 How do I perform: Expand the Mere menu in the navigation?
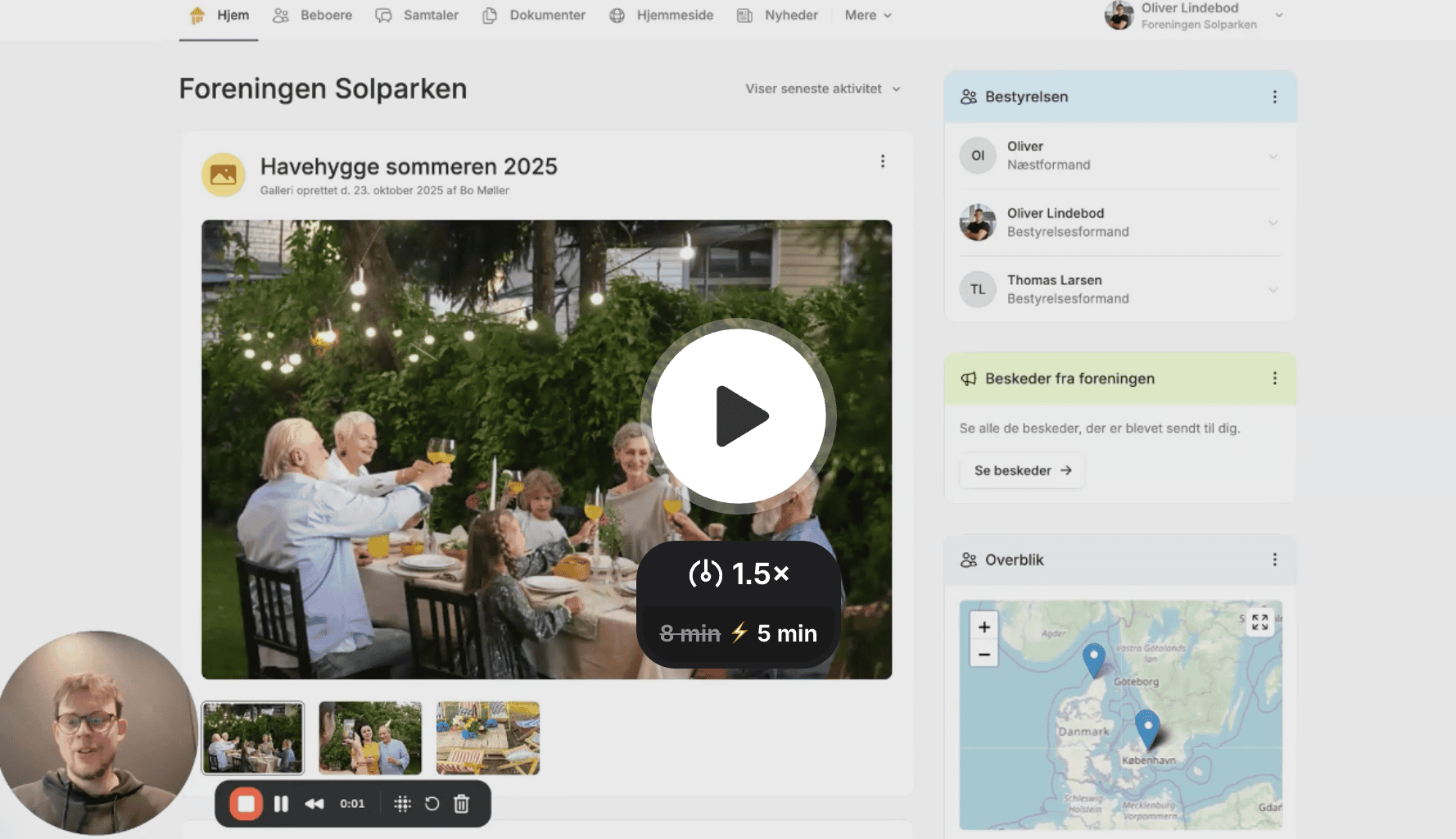point(867,15)
